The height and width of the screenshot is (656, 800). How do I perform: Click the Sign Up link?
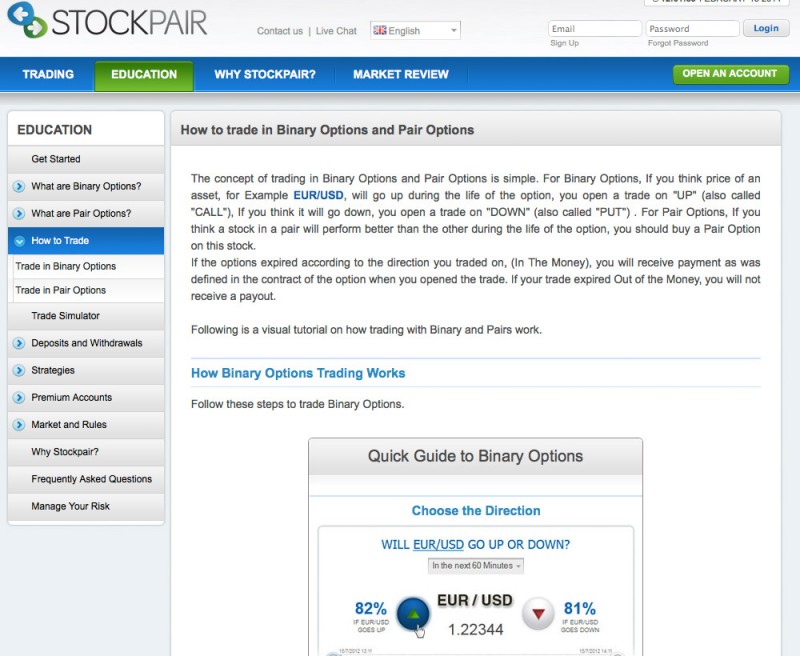pos(564,43)
